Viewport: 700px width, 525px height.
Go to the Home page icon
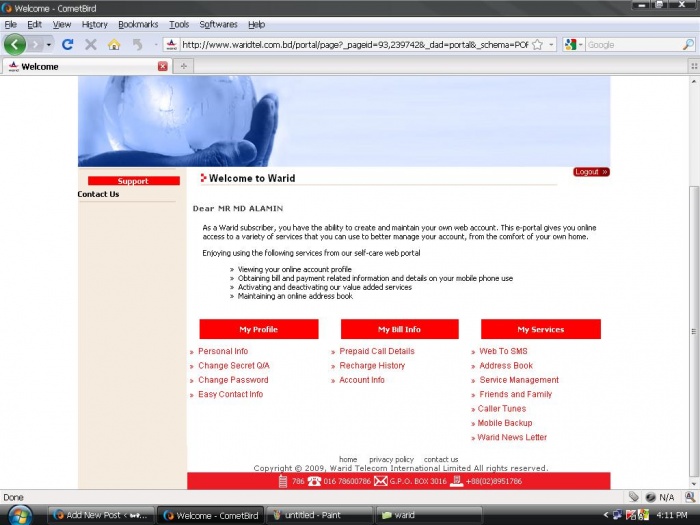click(114, 44)
